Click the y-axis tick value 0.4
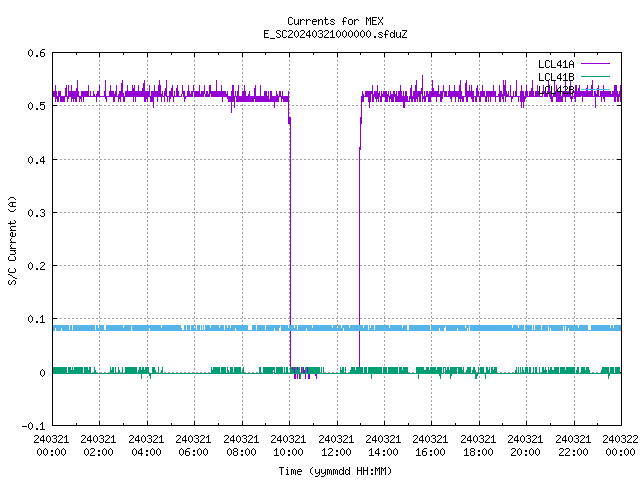 tap(36, 160)
